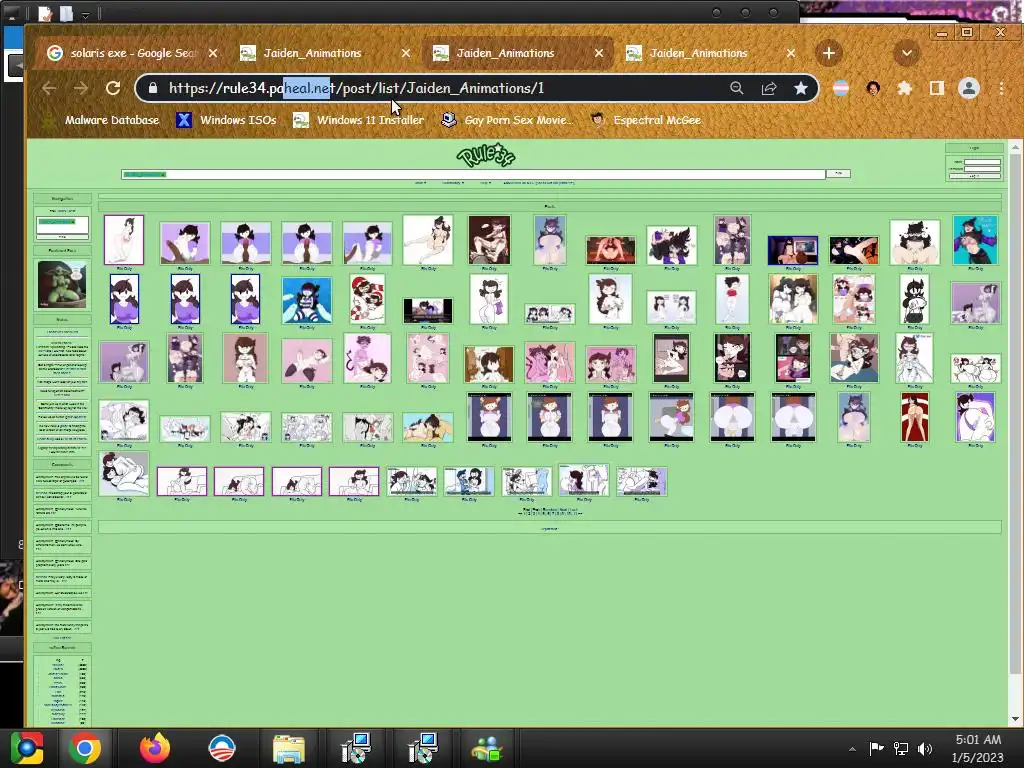Open the Espectral McGee bookmark
Viewport: 1024px width, 768px height.
pyautogui.click(x=645, y=120)
